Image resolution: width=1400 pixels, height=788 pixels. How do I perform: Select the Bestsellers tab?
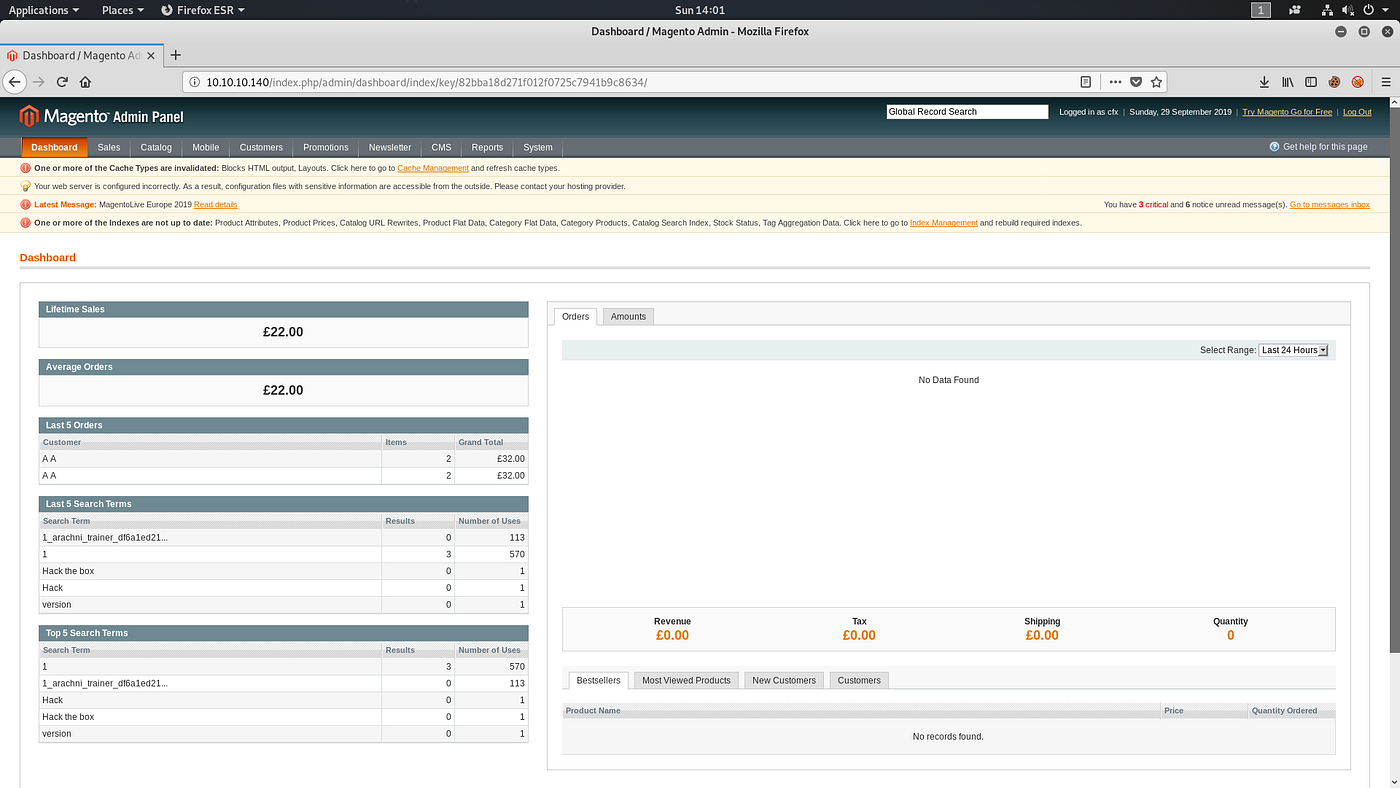pos(598,680)
